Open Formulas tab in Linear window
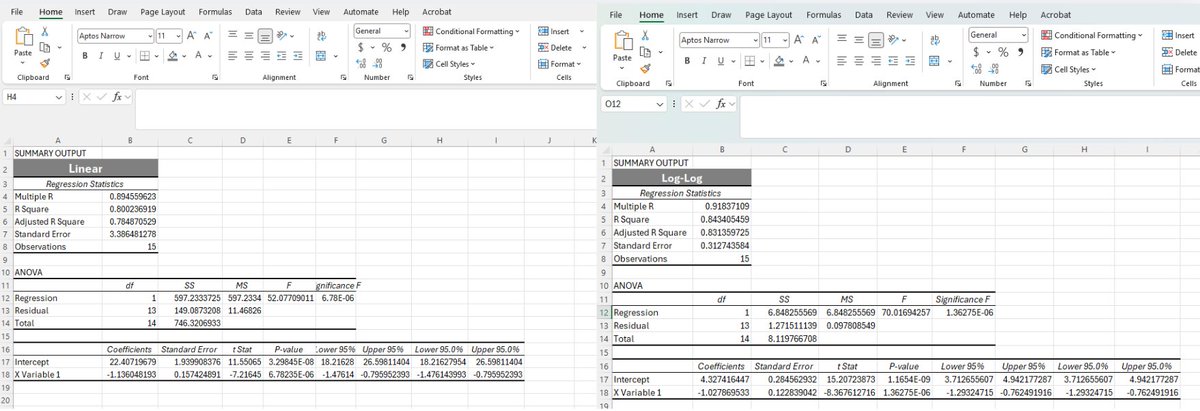This screenshot has height=411, width=1200. [215, 10]
